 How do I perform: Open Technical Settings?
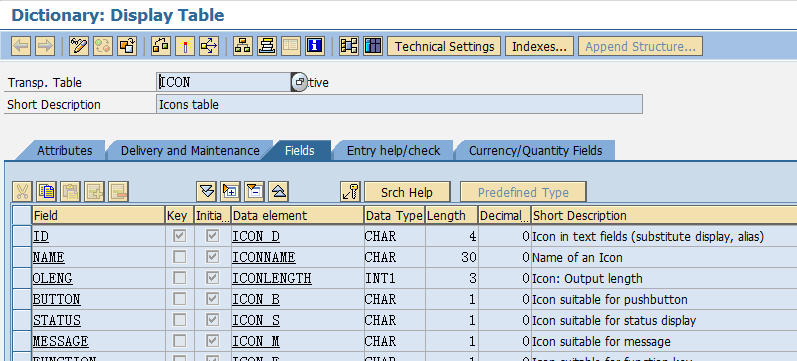point(444,46)
